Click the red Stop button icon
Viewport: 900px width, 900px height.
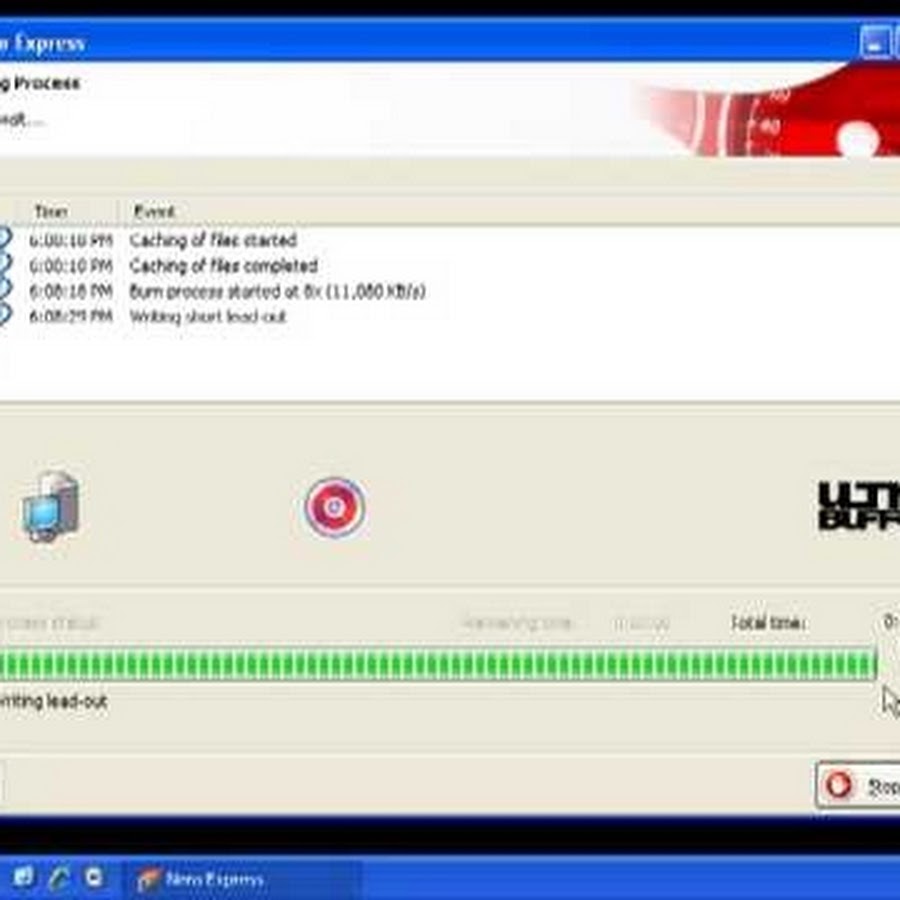click(838, 786)
